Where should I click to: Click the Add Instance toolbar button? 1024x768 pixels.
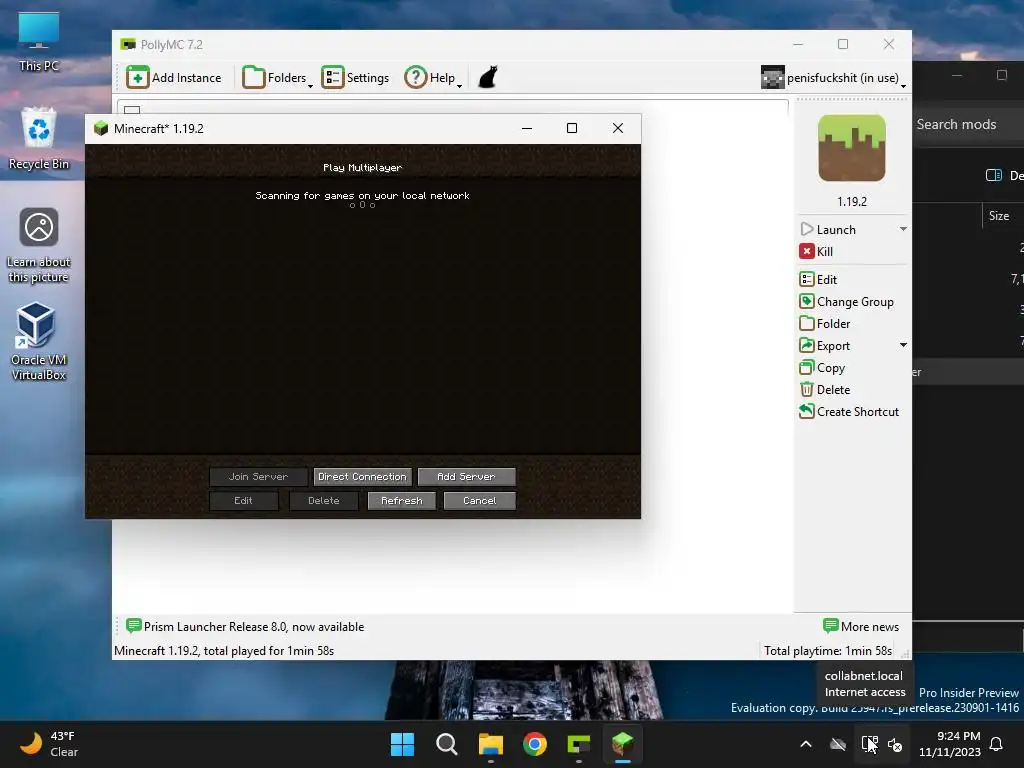(174, 78)
